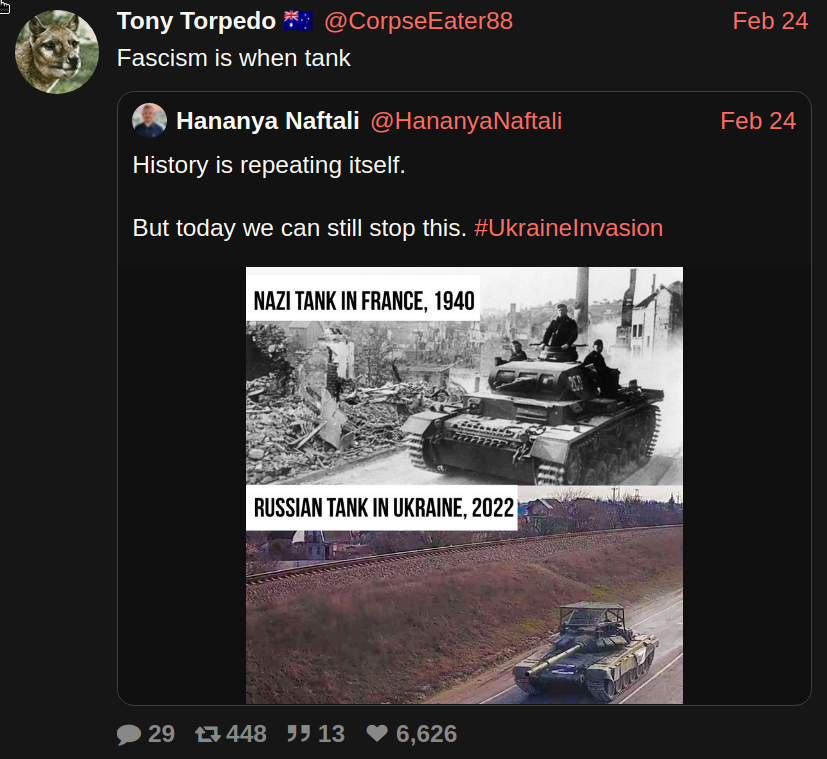This screenshot has height=759, width=827.
Task: Click the quote marks icon
Action: pos(298,735)
